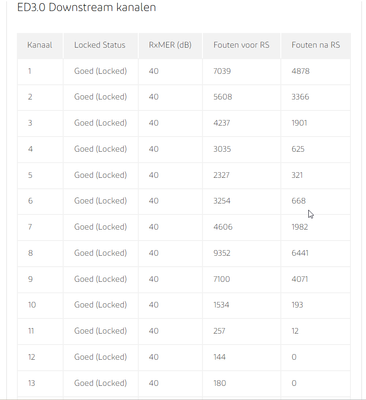Select Goed (Locked) status for channel 2
The height and width of the screenshot is (400, 366).
[100, 97]
